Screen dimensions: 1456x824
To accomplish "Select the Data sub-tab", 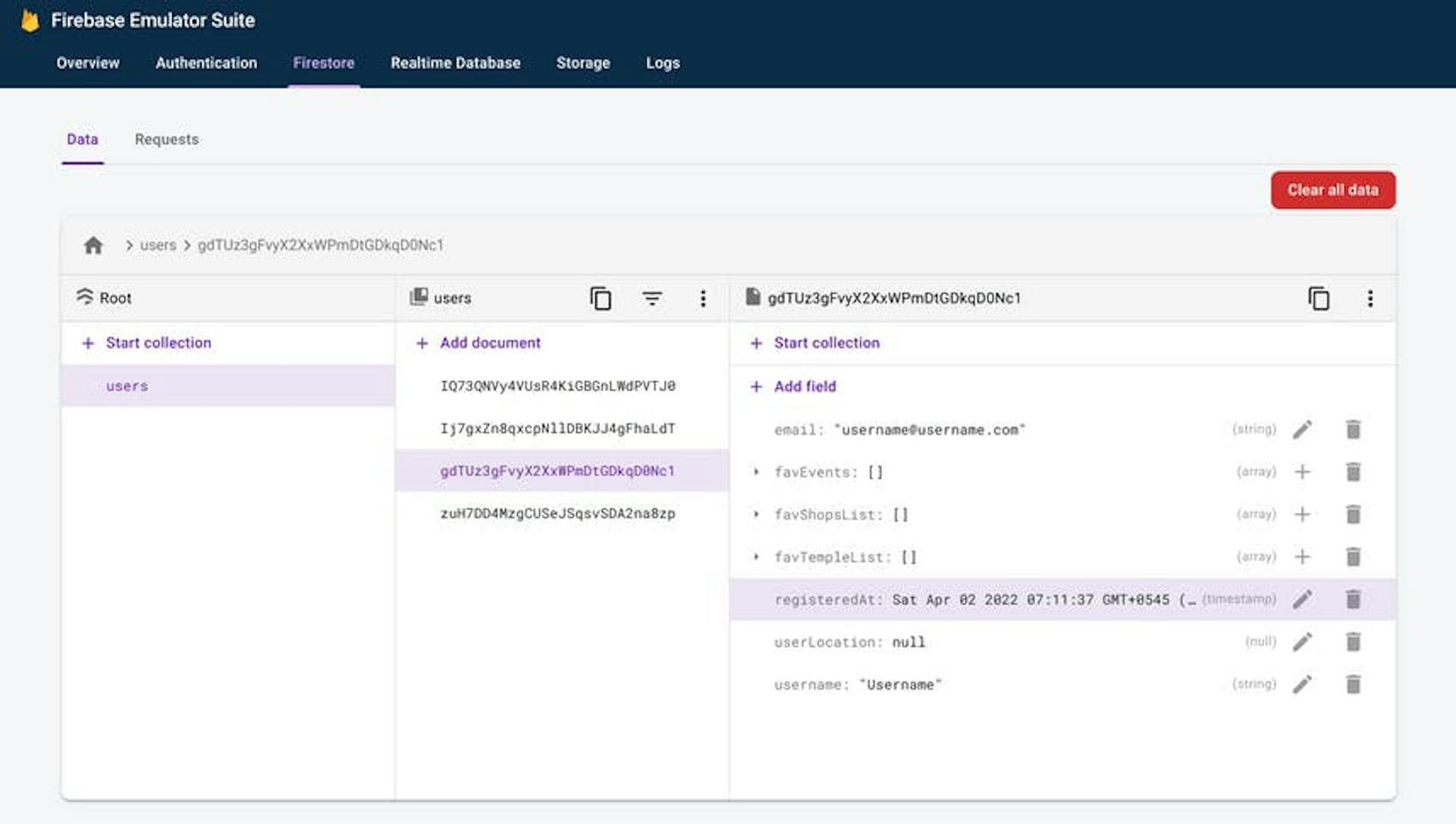I will click(x=83, y=139).
